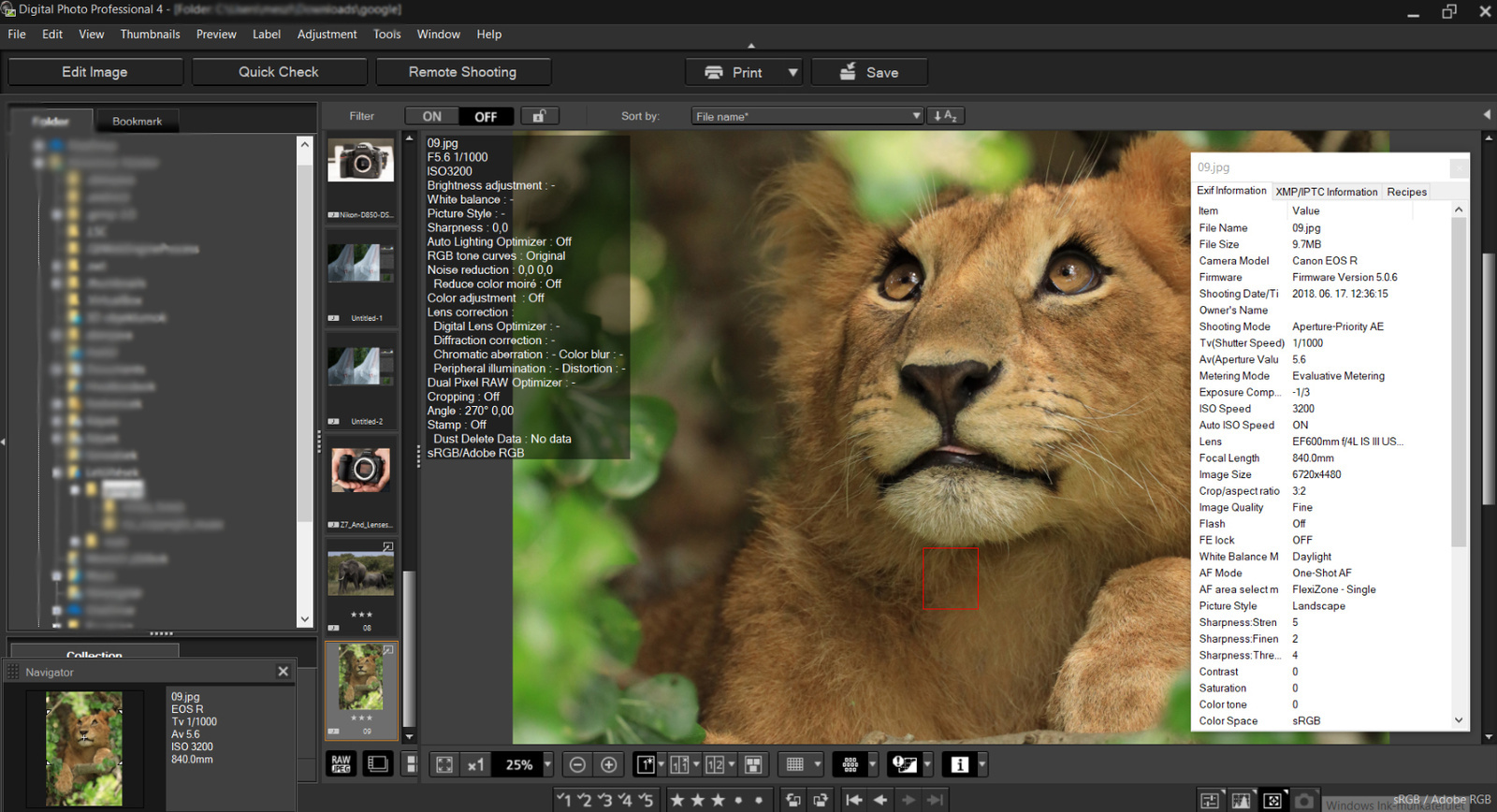Apply check mark 2 to image
1497x812 pixels.
(x=585, y=800)
